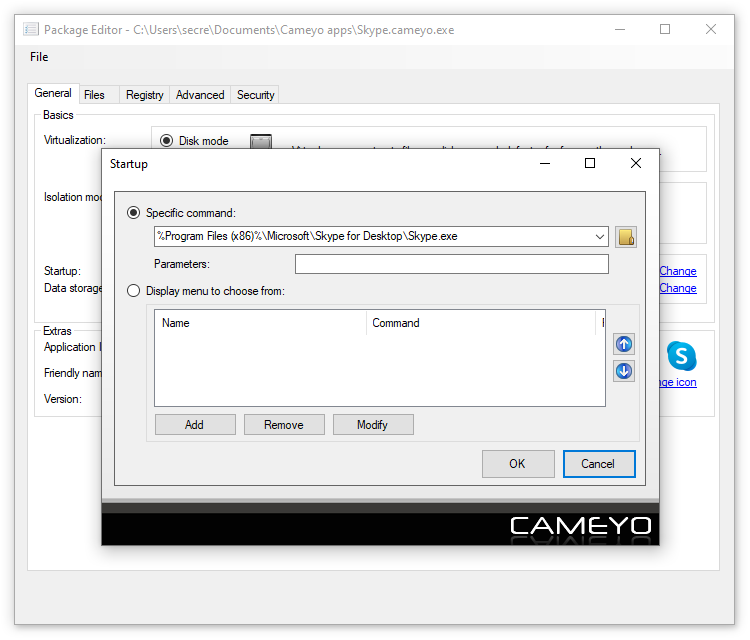This screenshot has height=640, width=750.
Task: Close the Package Editor window
Action: [711, 29]
